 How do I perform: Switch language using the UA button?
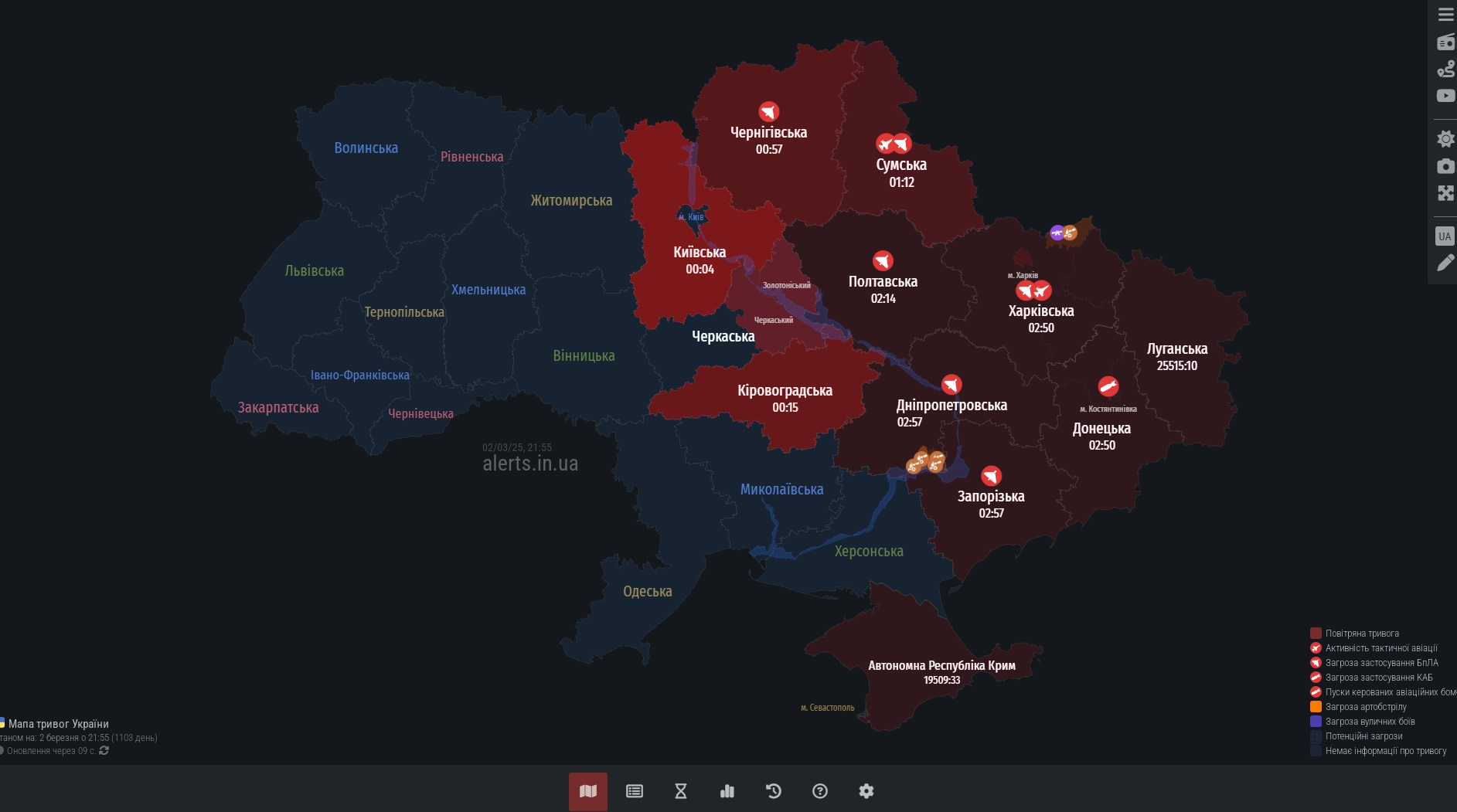pyautogui.click(x=1445, y=236)
